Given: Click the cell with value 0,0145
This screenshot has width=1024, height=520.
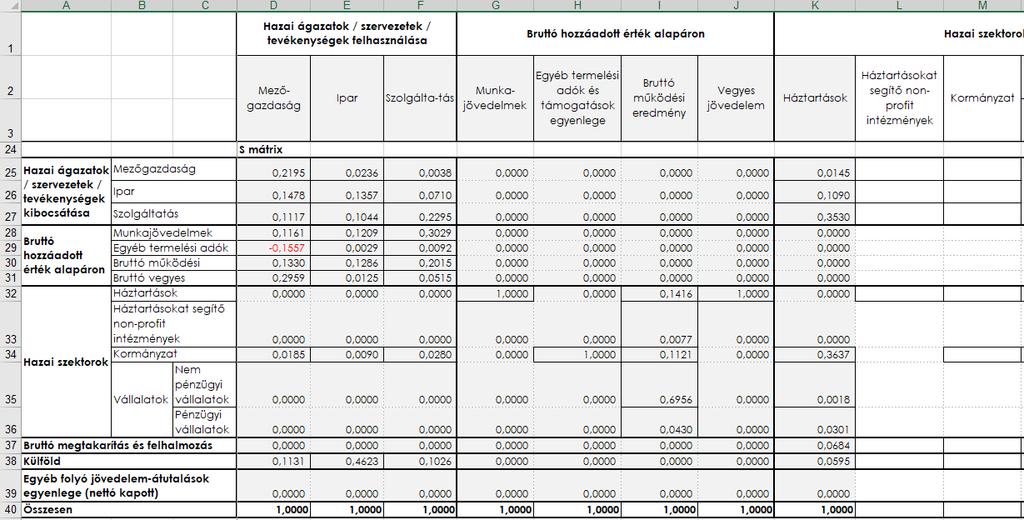Looking at the screenshot, I should point(814,169).
